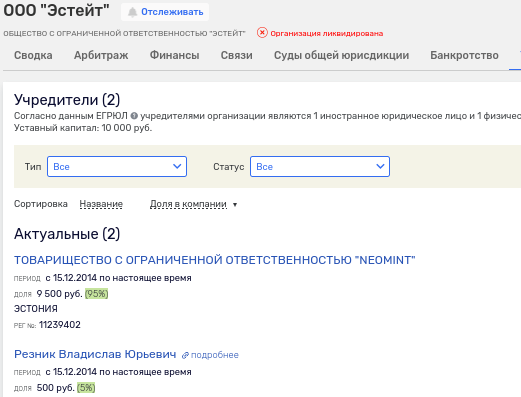Screen dimensions: 521x397
Task: Open Суды общей юрисдикции tab
Action: 341,55
